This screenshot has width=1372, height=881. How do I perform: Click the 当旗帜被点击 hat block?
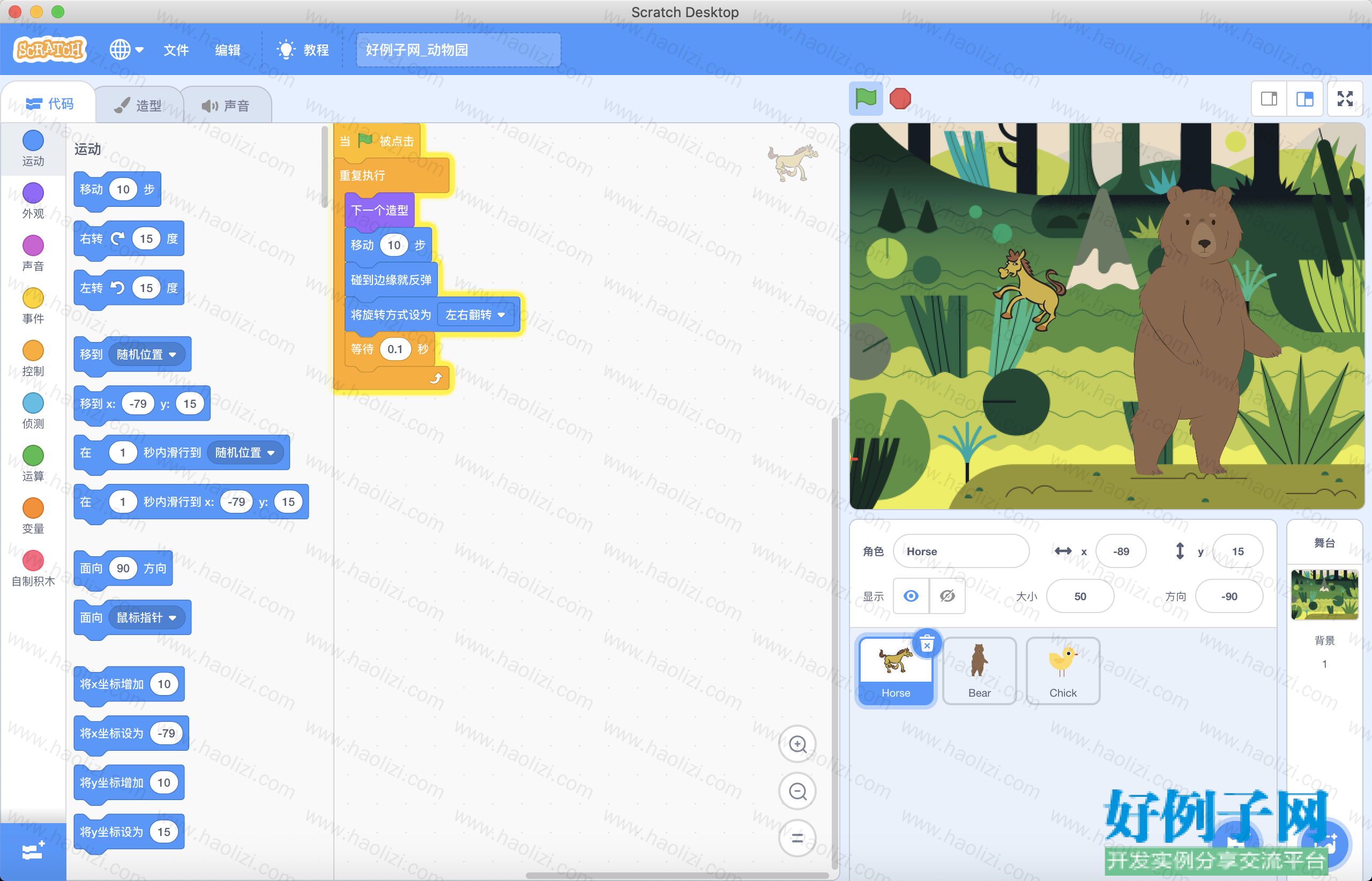pyautogui.click(x=378, y=141)
